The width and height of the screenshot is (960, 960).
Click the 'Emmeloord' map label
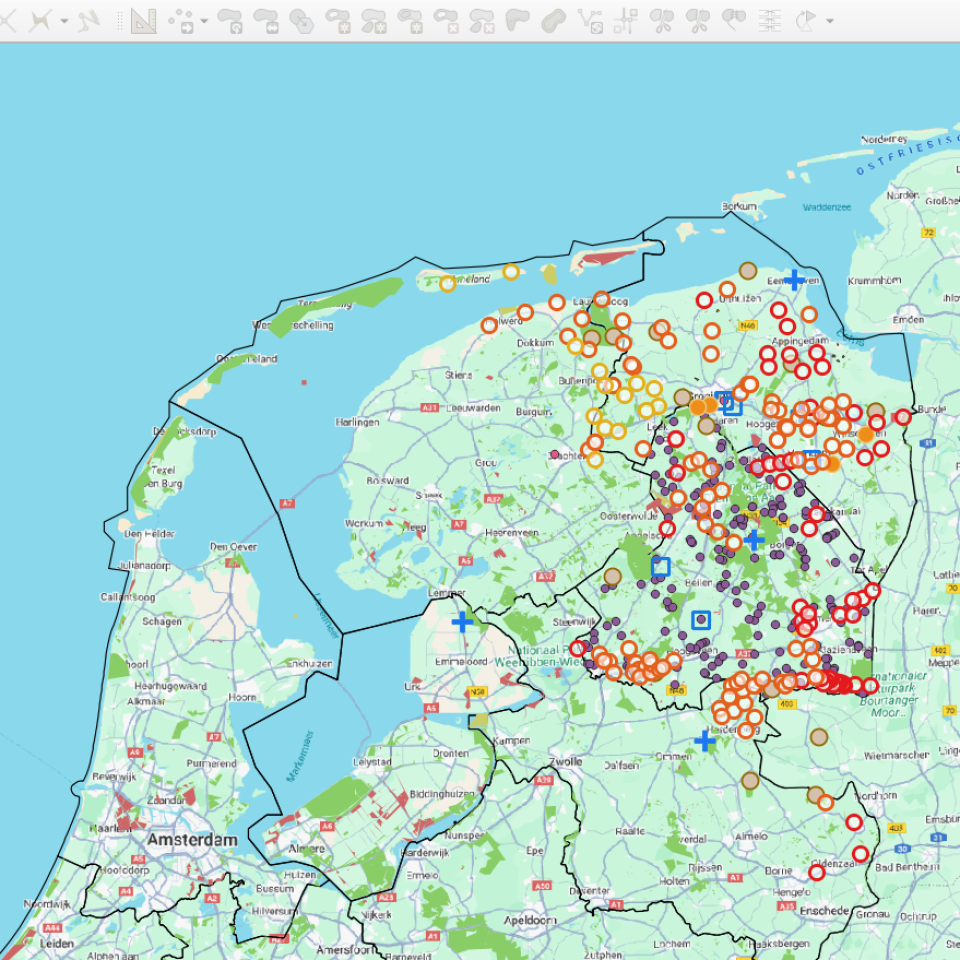(461, 662)
